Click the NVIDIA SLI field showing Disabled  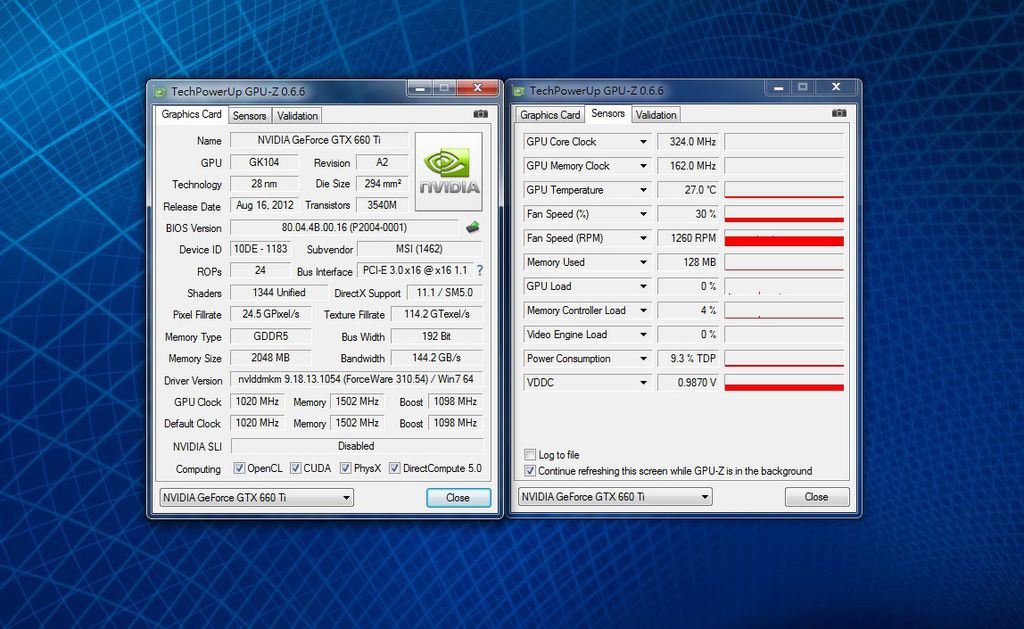click(357, 446)
